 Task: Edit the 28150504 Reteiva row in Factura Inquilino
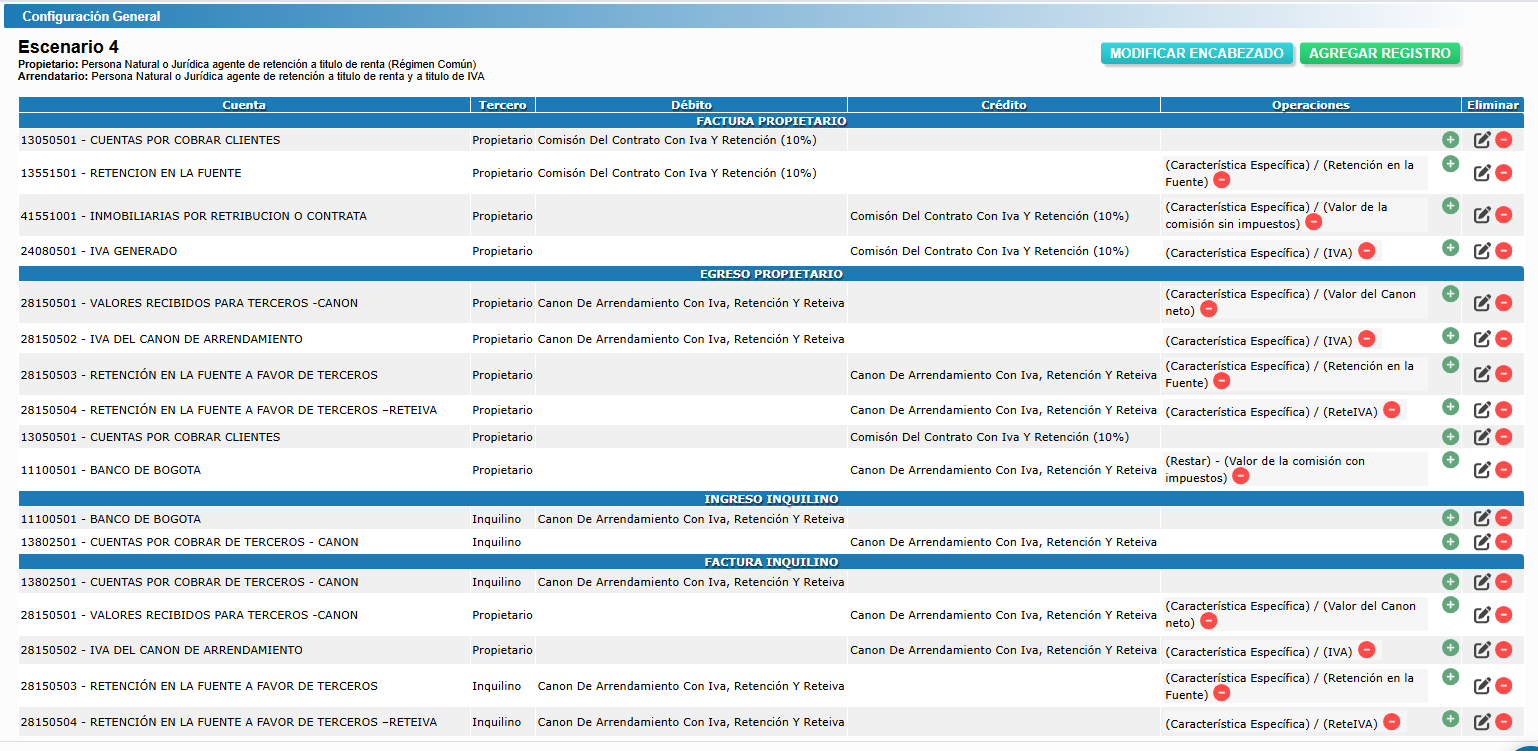point(1482,722)
